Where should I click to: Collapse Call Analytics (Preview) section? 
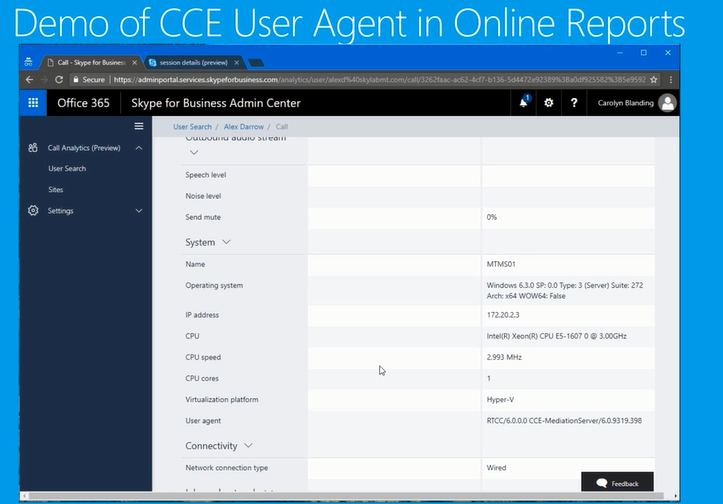click(139, 148)
